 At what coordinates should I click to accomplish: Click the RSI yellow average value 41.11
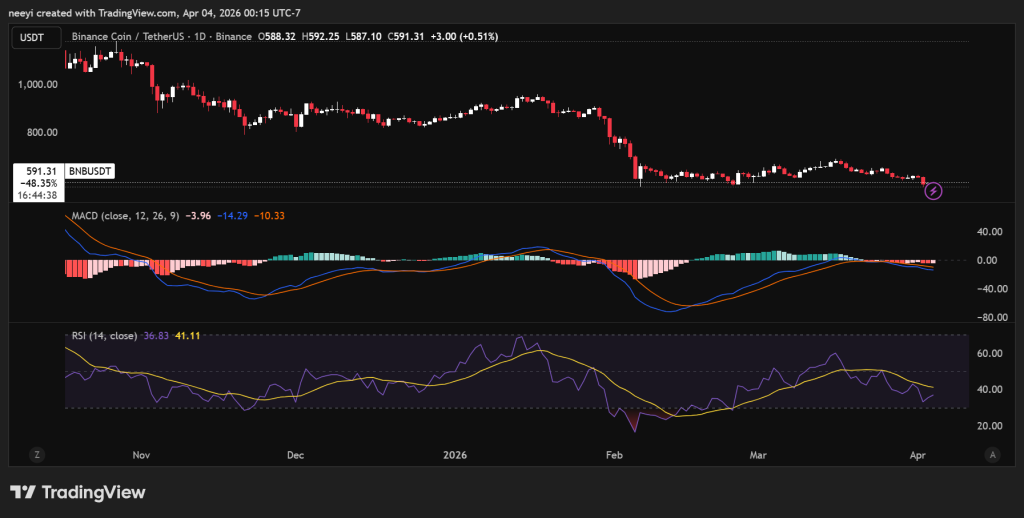pos(188,336)
